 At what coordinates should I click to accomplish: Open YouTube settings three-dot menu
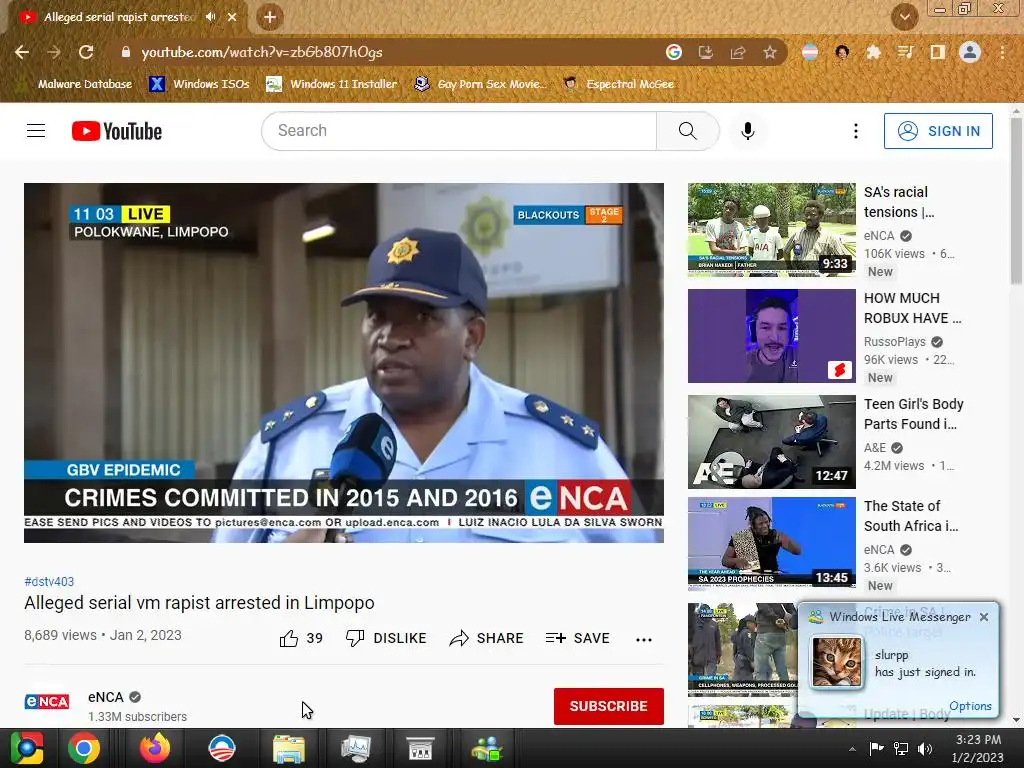coord(856,131)
